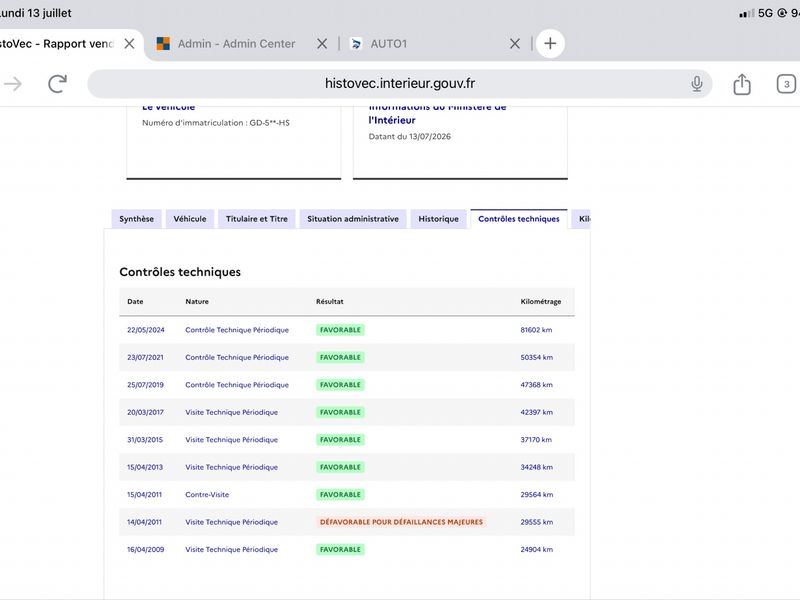Click the Numéro d'immatriculation GD-5**-HS text
800x600 pixels.
point(216,123)
